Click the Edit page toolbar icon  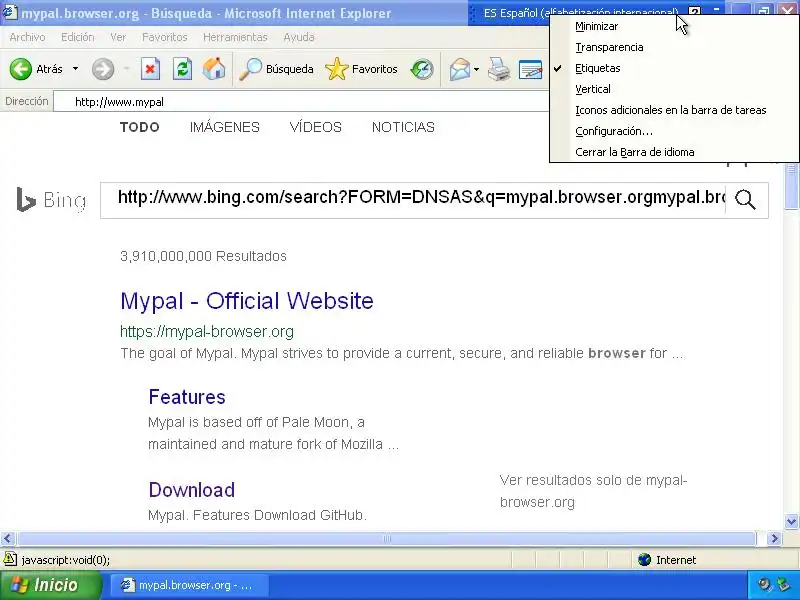[530, 69]
